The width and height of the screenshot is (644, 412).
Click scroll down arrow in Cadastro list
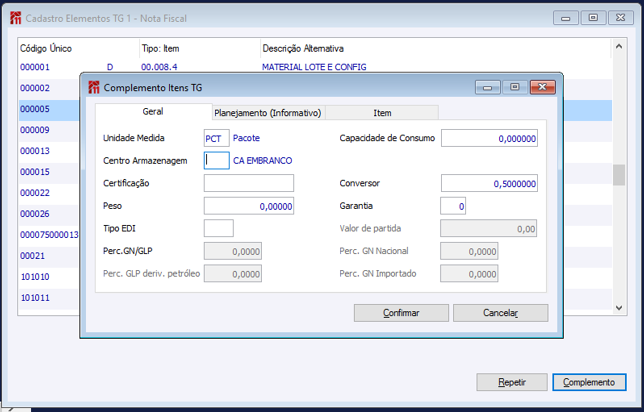[x=619, y=308]
